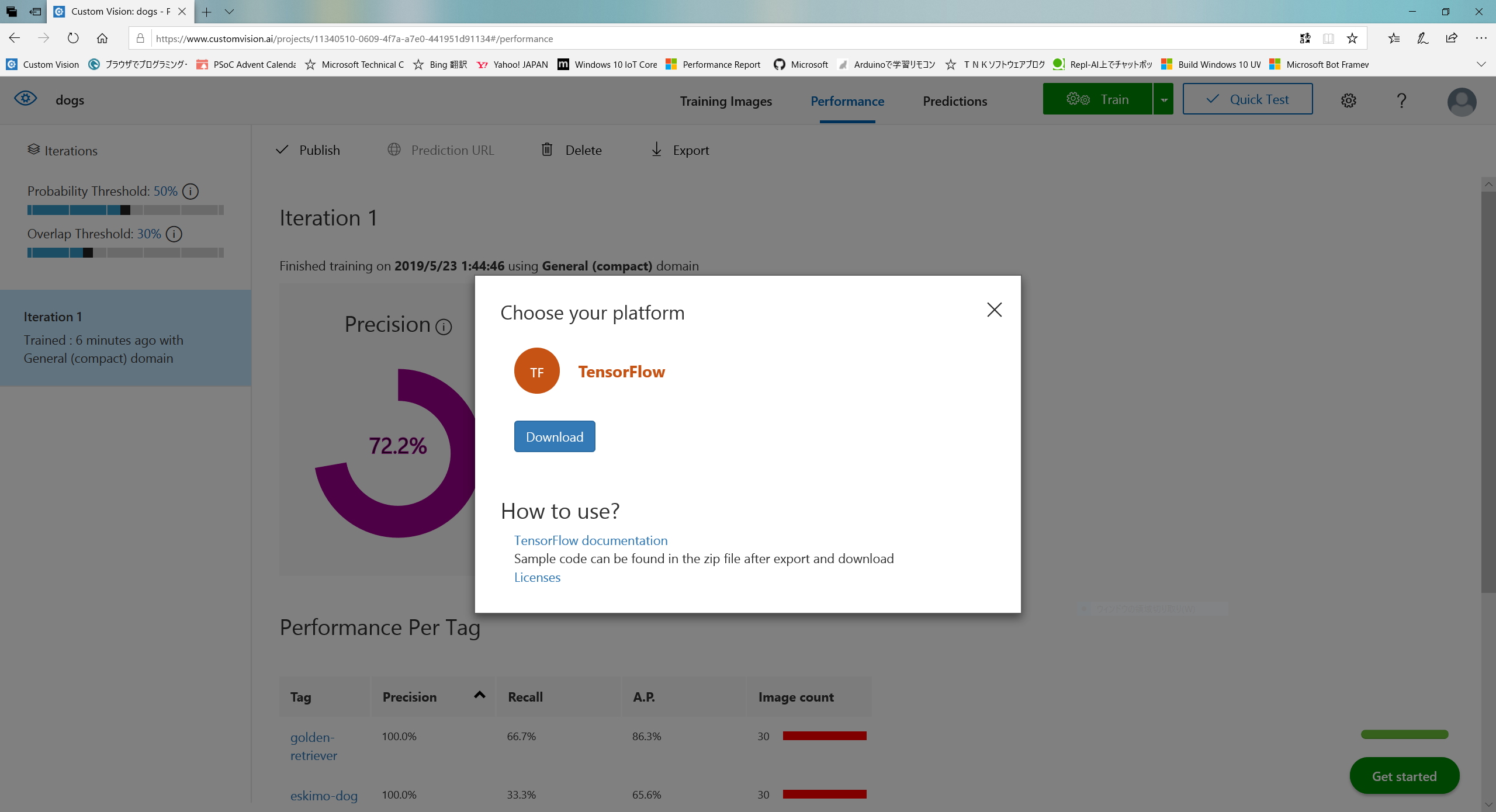Adjust the Probability Threshold slider

pyautogui.click(x=125, y=210)
